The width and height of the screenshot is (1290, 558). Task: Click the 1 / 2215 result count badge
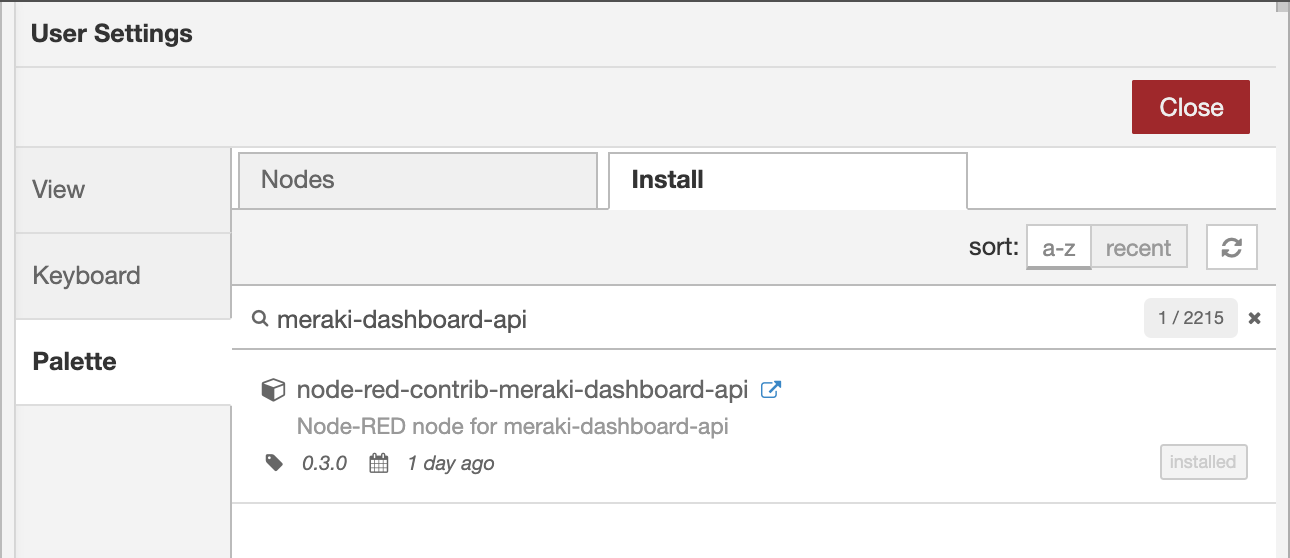(x=1190, y=318)
